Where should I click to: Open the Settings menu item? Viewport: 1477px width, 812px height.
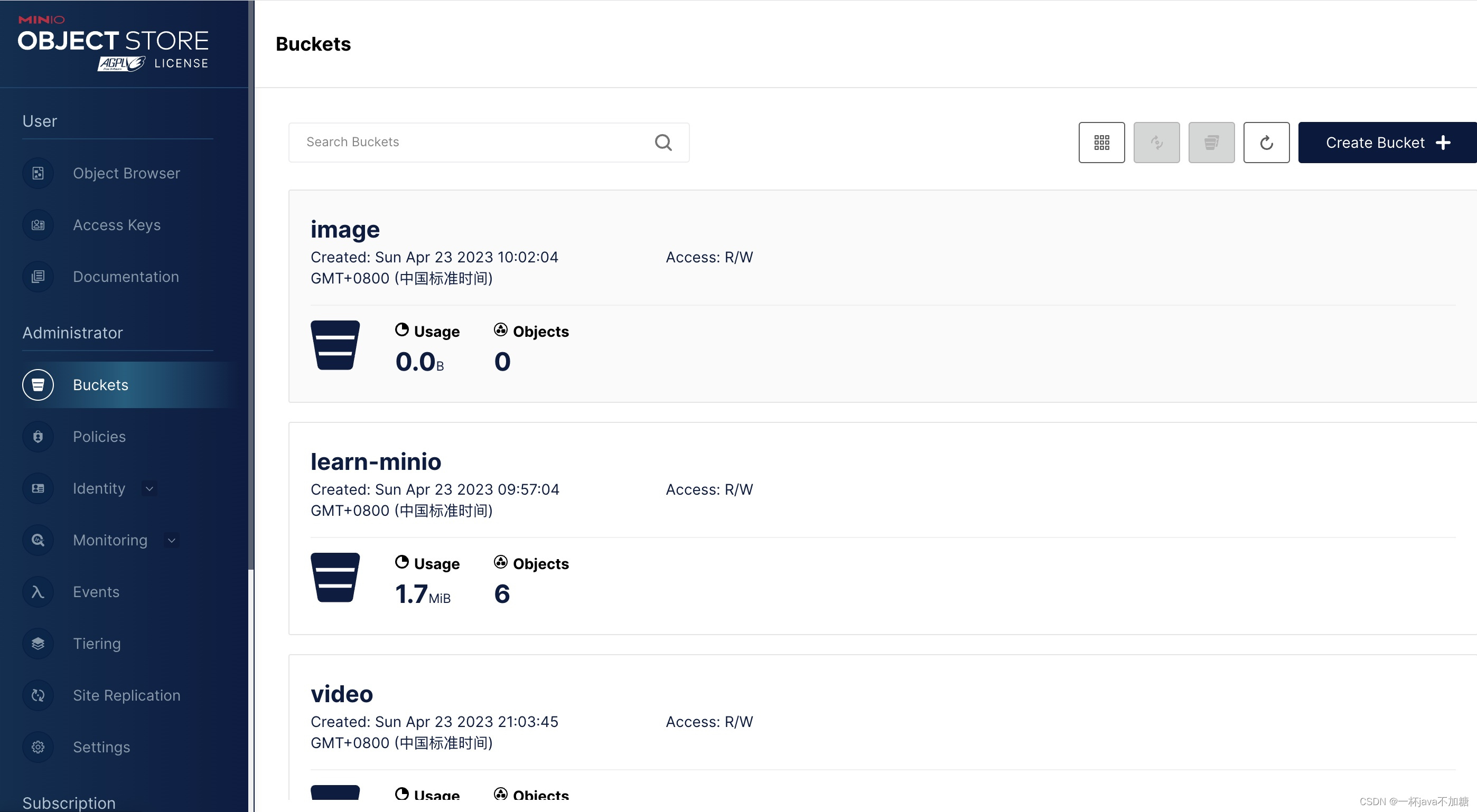[x=101, y=747]
